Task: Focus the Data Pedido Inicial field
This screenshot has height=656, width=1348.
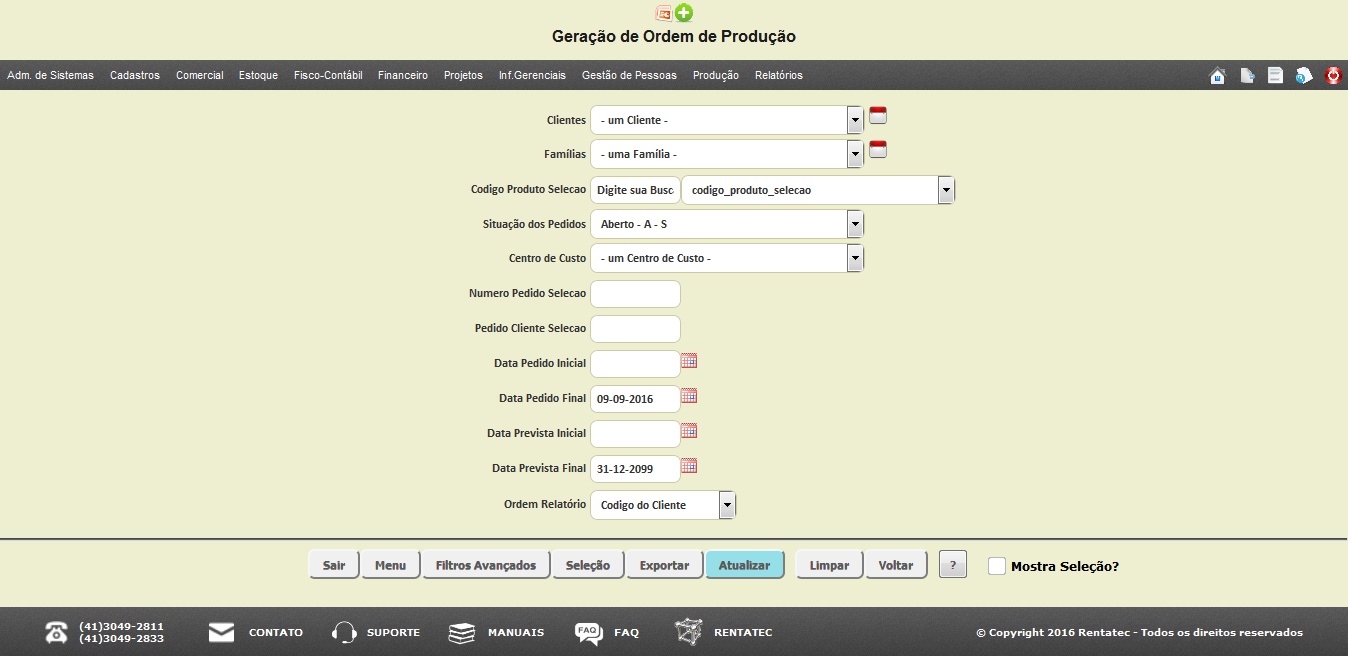Action: [x=635, y=364]
